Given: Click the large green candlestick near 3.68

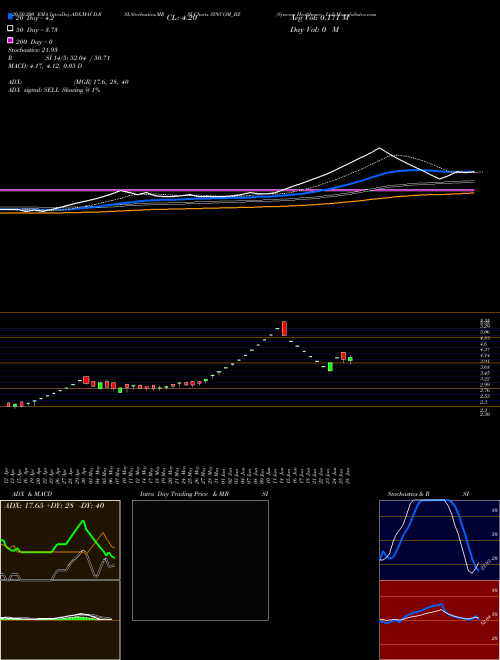Looking at the screenshot, I should click(x=330, y=367).
